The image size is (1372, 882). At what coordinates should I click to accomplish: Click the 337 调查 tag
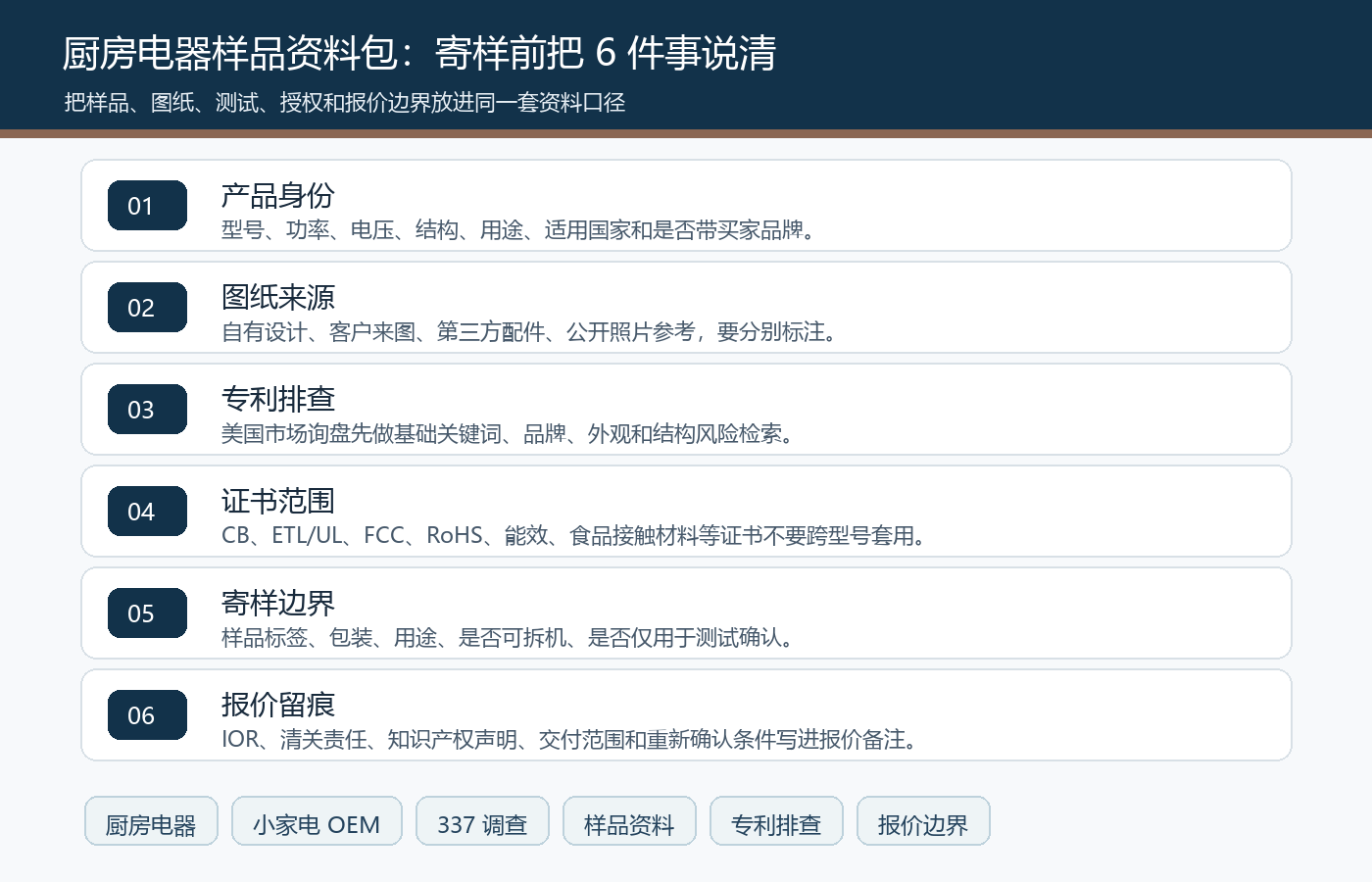[482, 821]
